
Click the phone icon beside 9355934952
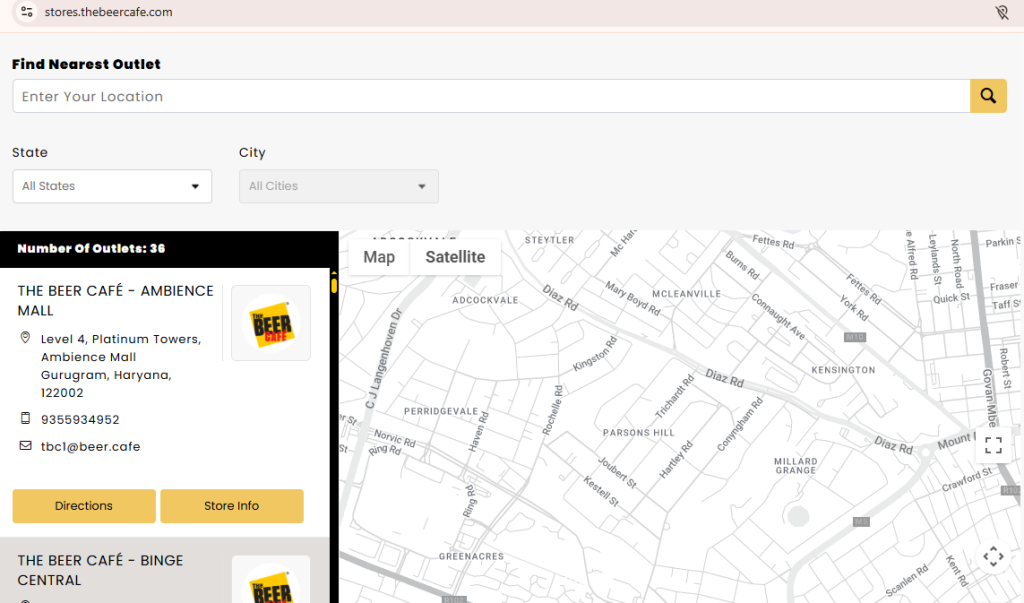coord(25,418)
